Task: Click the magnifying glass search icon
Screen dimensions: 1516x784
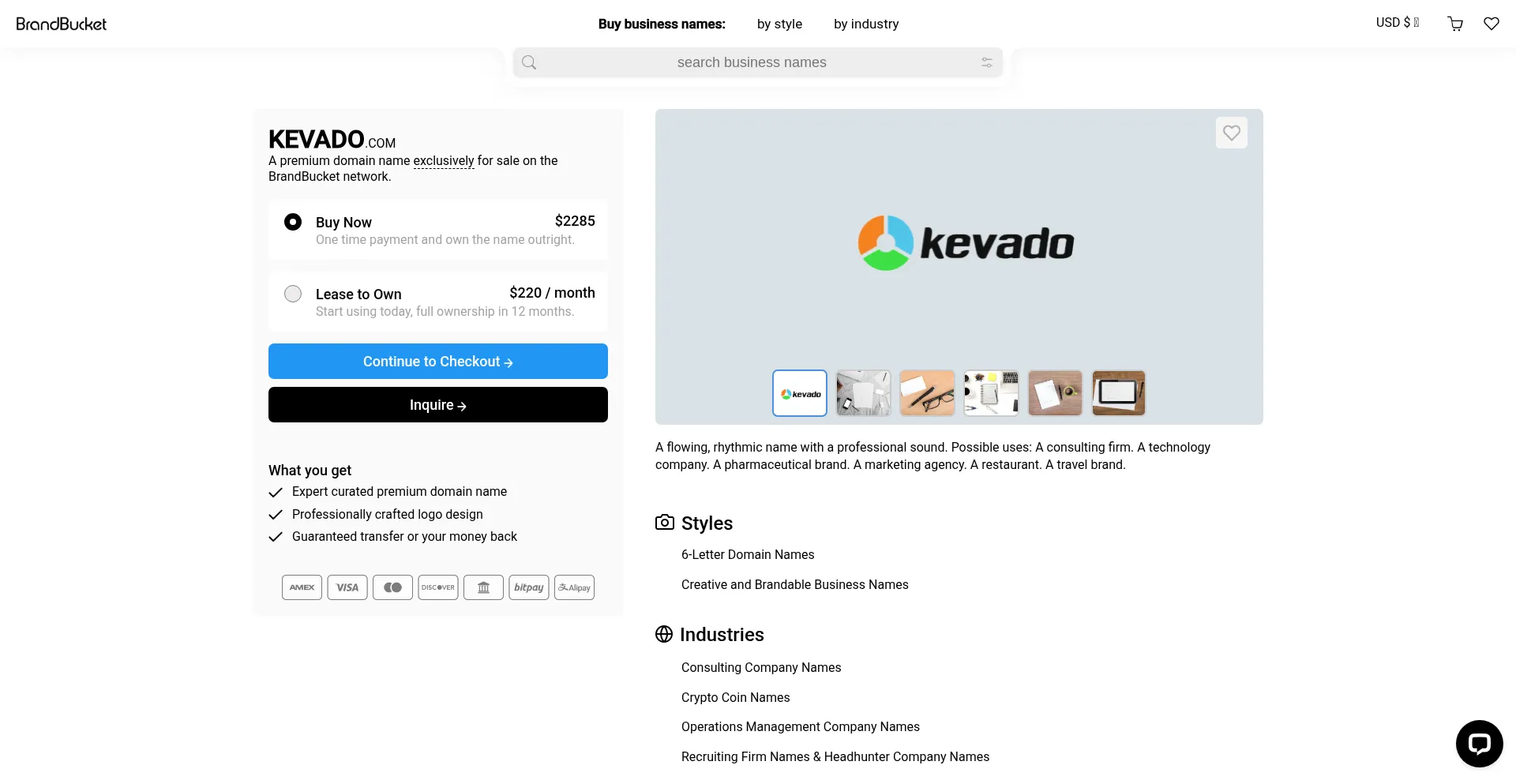Action: (x=529, y=62)
